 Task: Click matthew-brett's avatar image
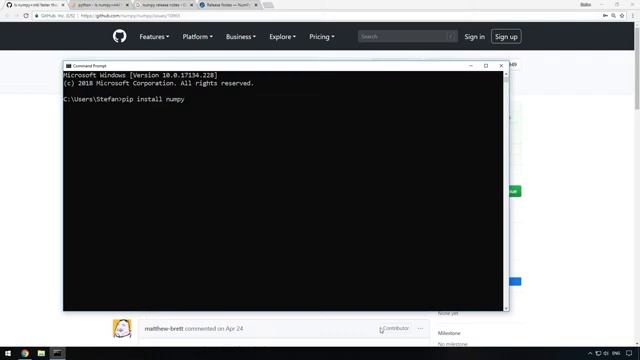click(x=122, y=329)
